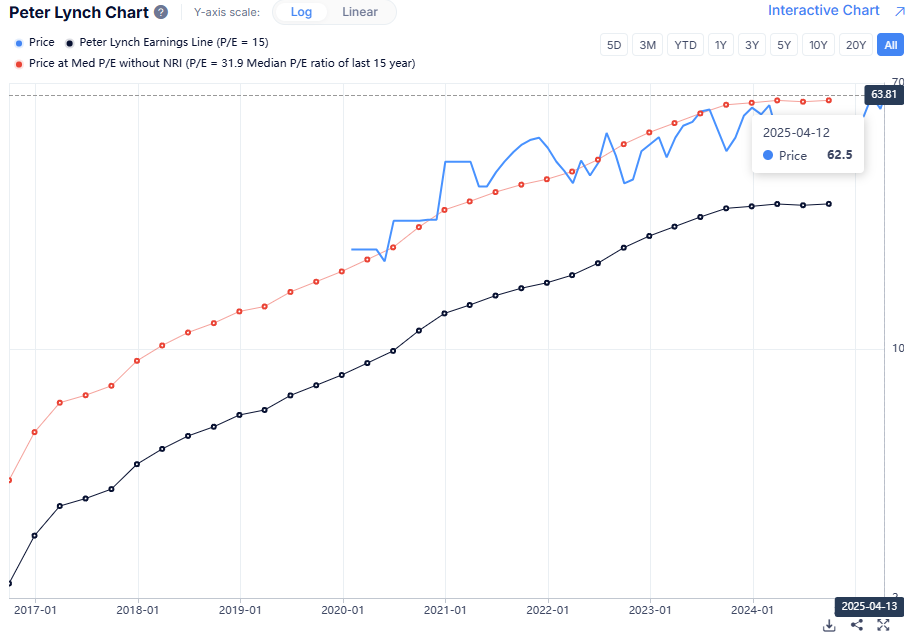Click the help question mark icon

(161, 13)
